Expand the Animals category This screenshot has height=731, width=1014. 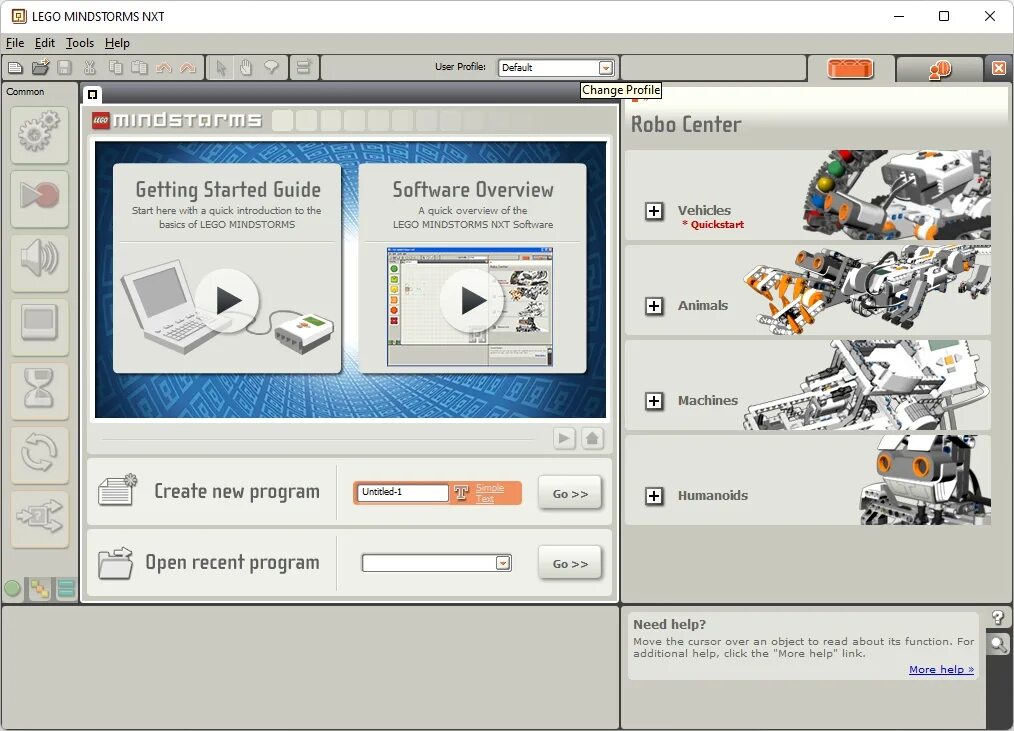[x=654, y=306]
